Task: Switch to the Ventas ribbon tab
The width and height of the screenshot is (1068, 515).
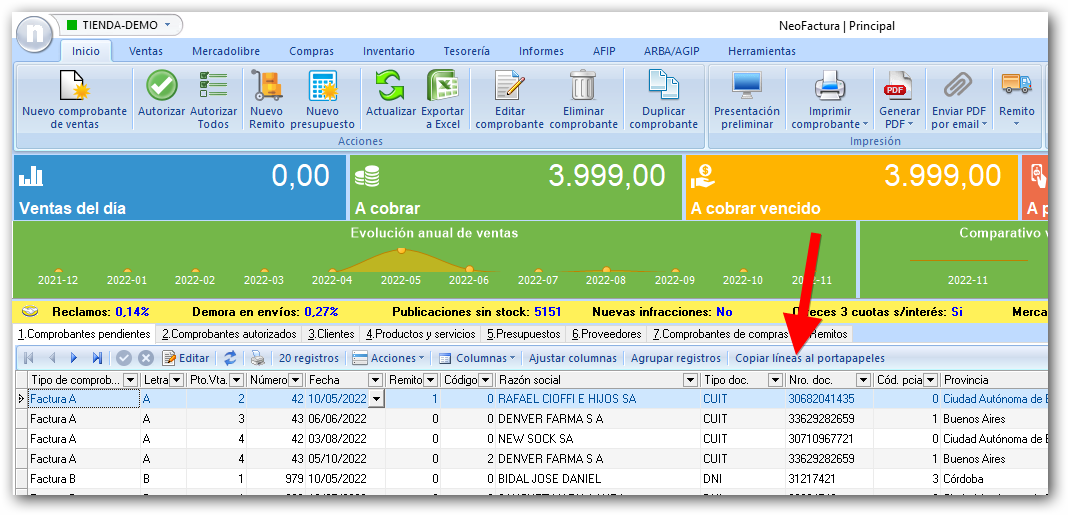Action: (146, 51)
